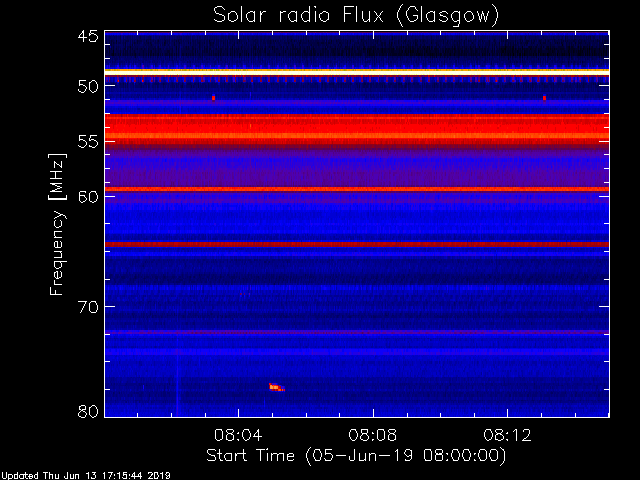Click the thin orange line just below 60 MHz
This screenshot has width=640, height=480.
pos(357,189)
